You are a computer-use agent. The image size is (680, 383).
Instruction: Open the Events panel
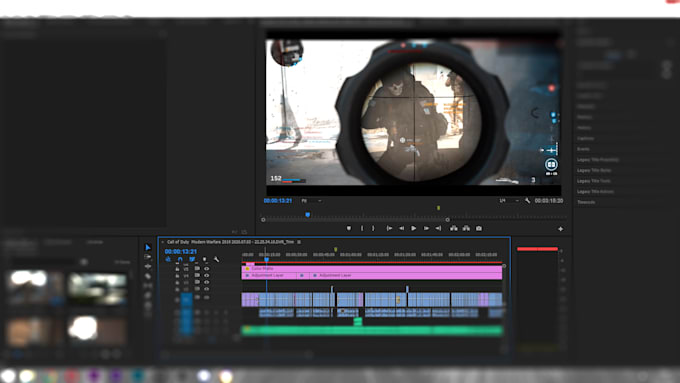[x=583, y=149]
